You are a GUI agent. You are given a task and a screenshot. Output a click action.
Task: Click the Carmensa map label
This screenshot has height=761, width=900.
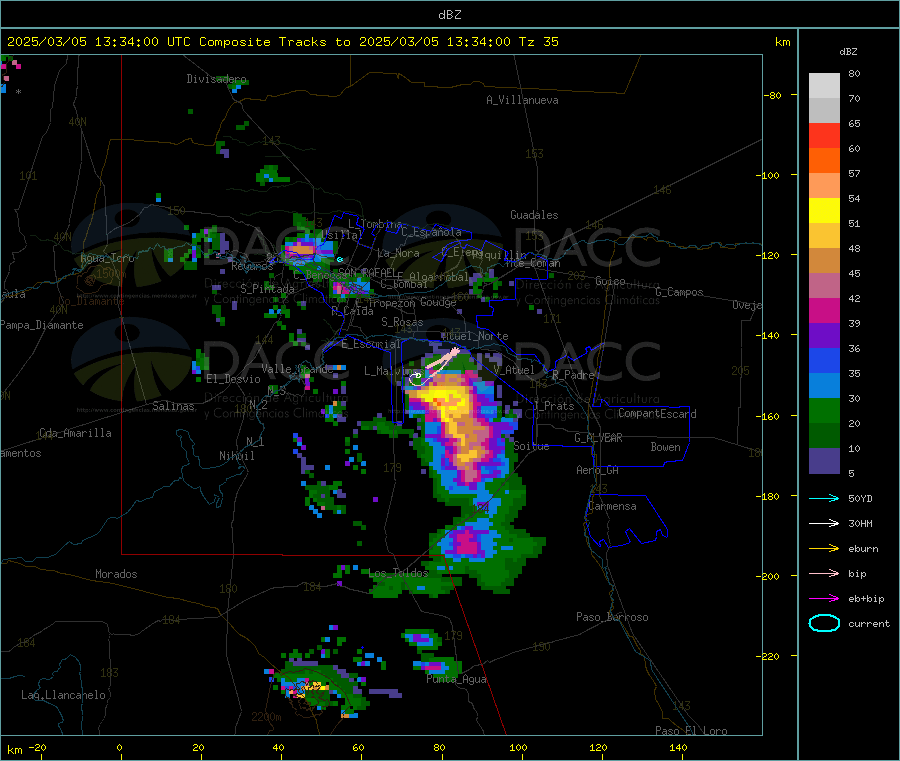pyautogui.click(x=612, y=506)
